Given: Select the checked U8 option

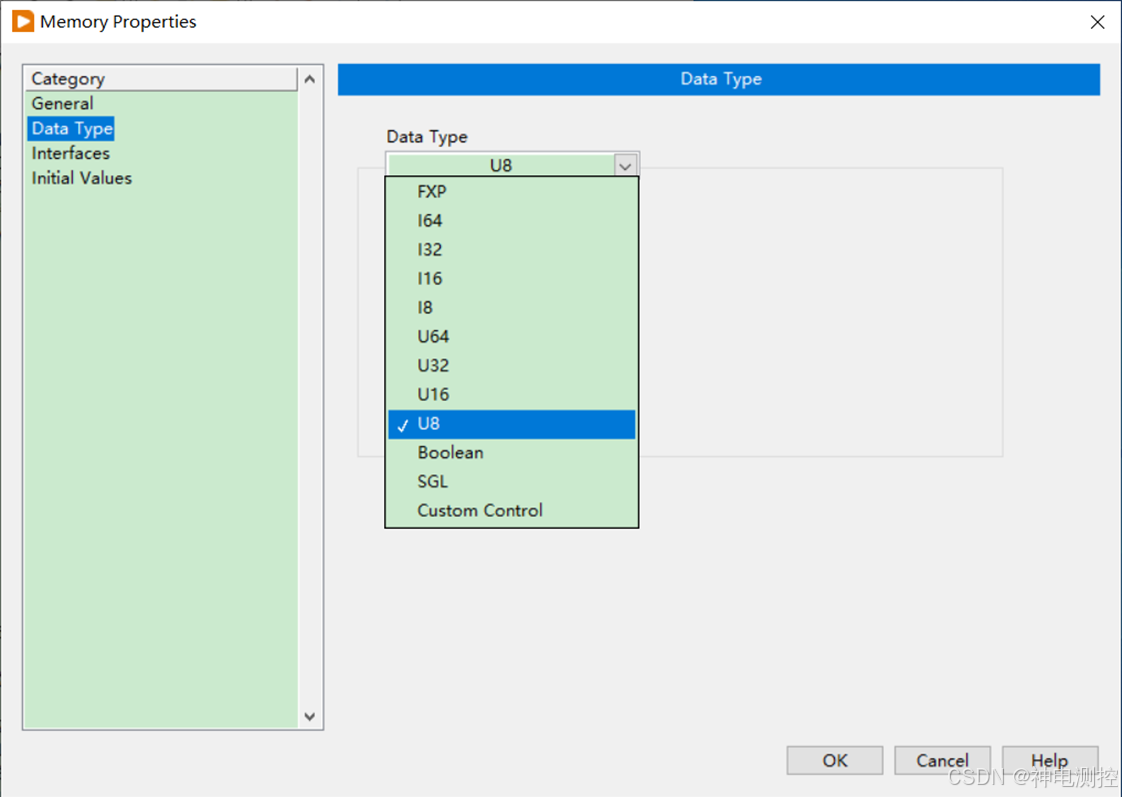Looking at the screenshot, I should [512, 424].
